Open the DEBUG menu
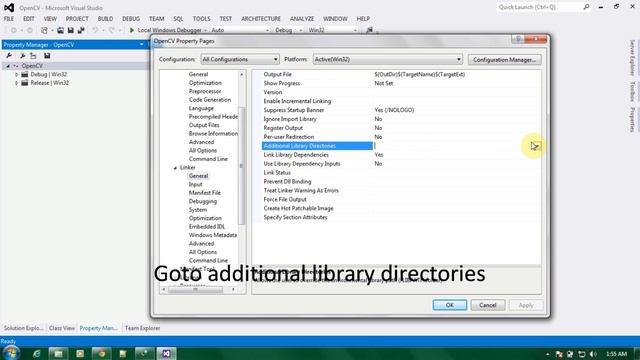Viewport: 640px width, 360px height. pos(131,19)
